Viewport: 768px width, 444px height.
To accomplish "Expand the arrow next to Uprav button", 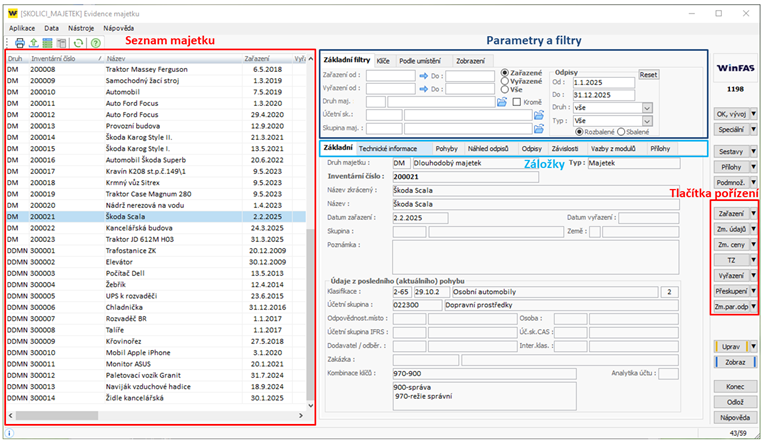I will pos(753,346).
